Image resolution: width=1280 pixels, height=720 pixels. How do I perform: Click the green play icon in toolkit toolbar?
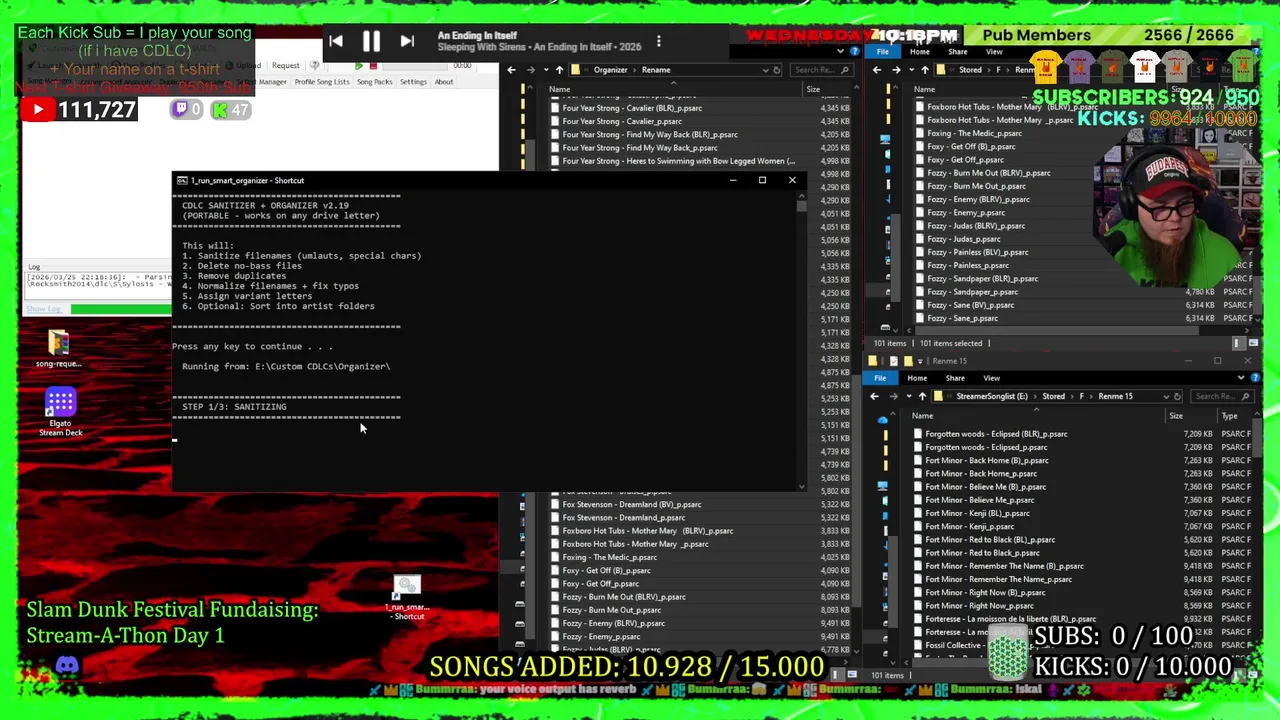[359, 66]
